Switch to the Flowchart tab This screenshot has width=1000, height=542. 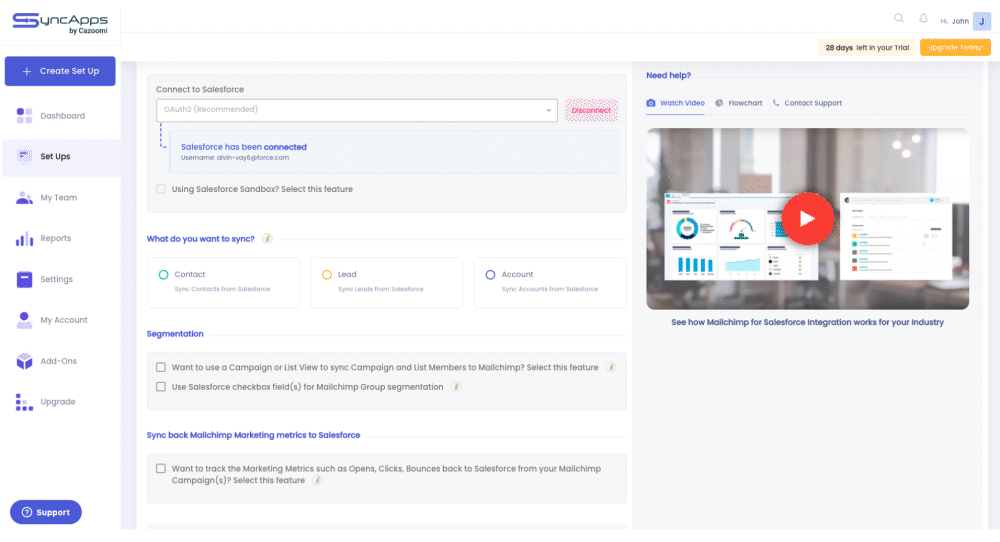pyautogui.click(x=739, y=103)
